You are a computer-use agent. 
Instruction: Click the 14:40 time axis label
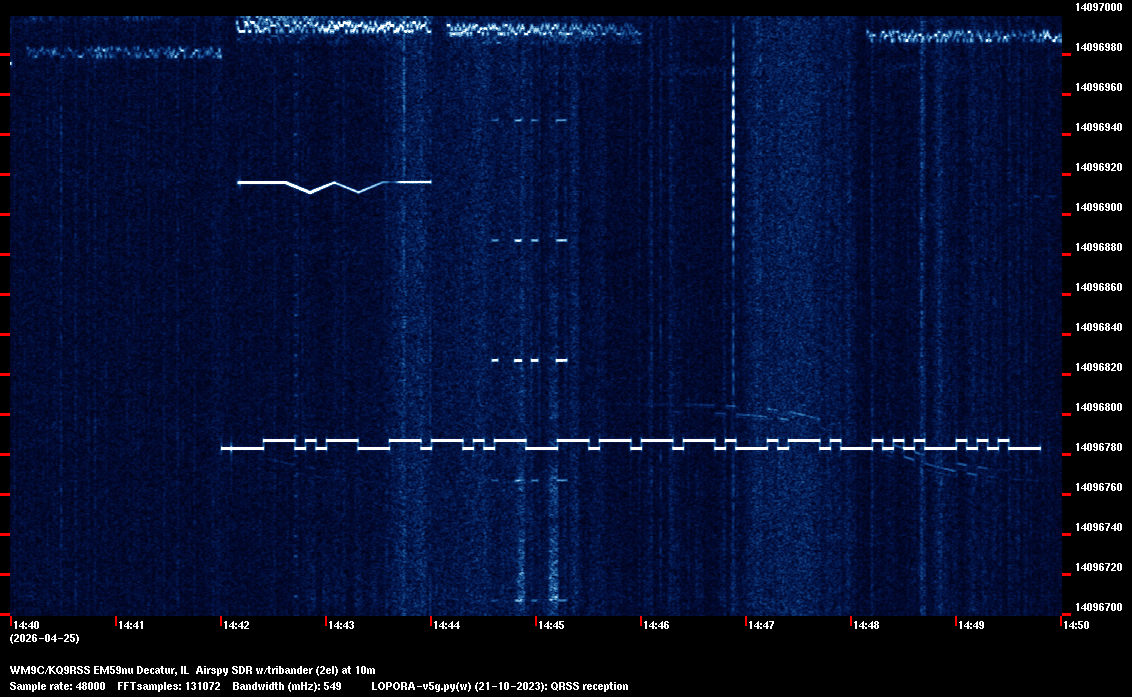(27, 625)
